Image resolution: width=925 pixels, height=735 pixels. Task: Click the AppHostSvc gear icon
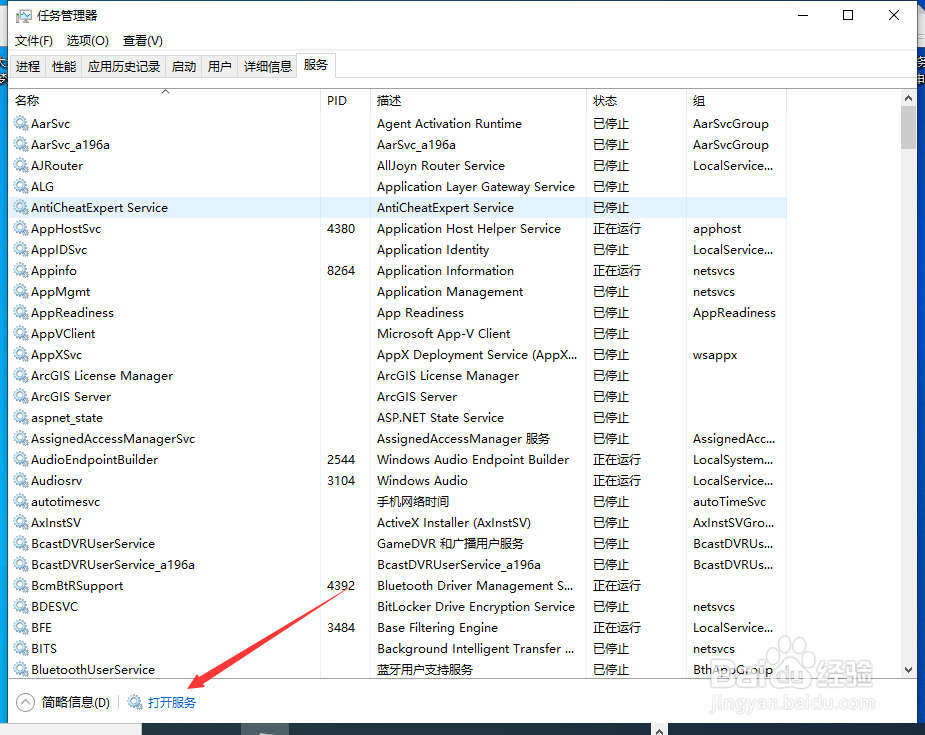click(x=21, y=228)
